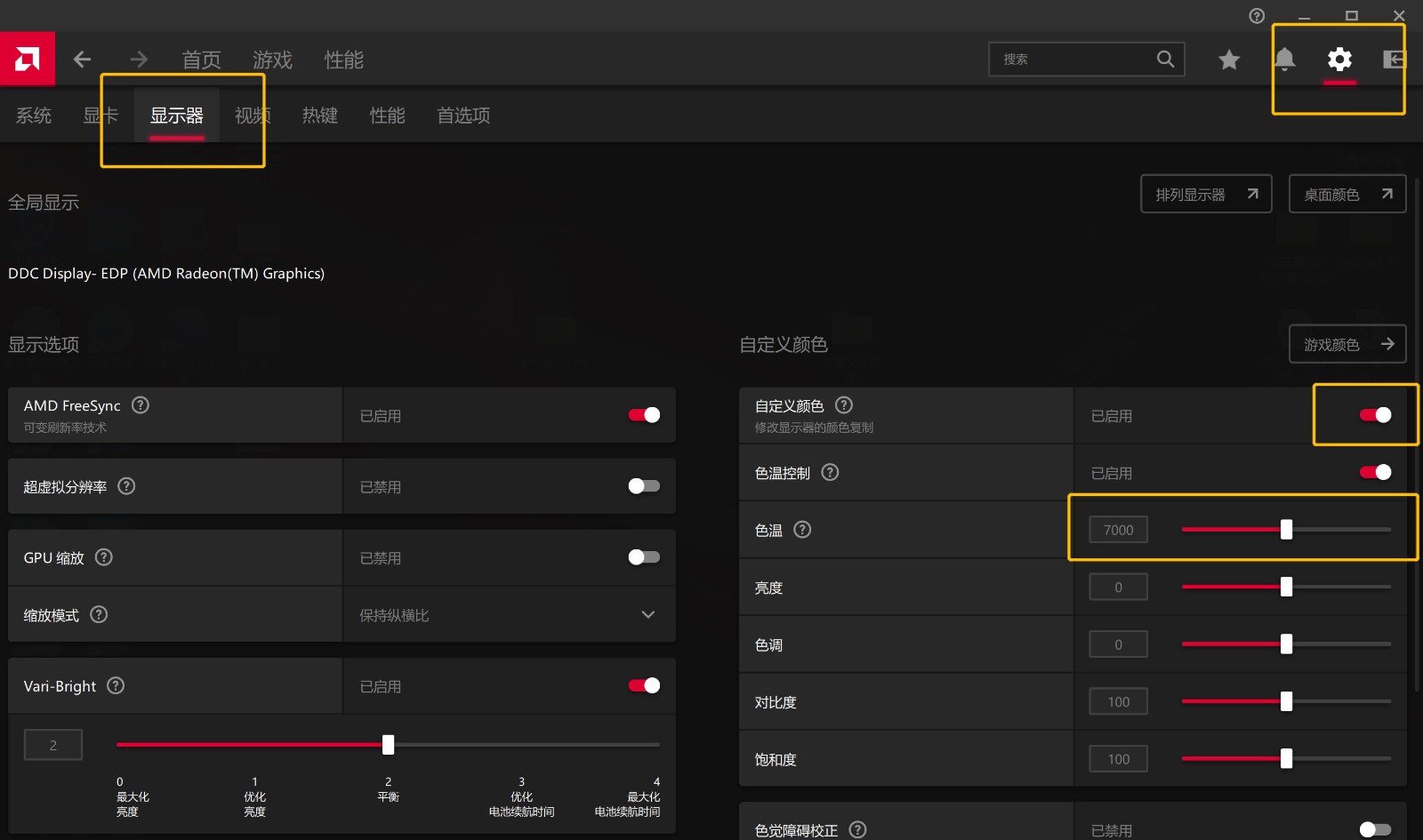1423x840 pixels.
Task: Click Vari-Bright value field 2
Action: pos(53,745)
